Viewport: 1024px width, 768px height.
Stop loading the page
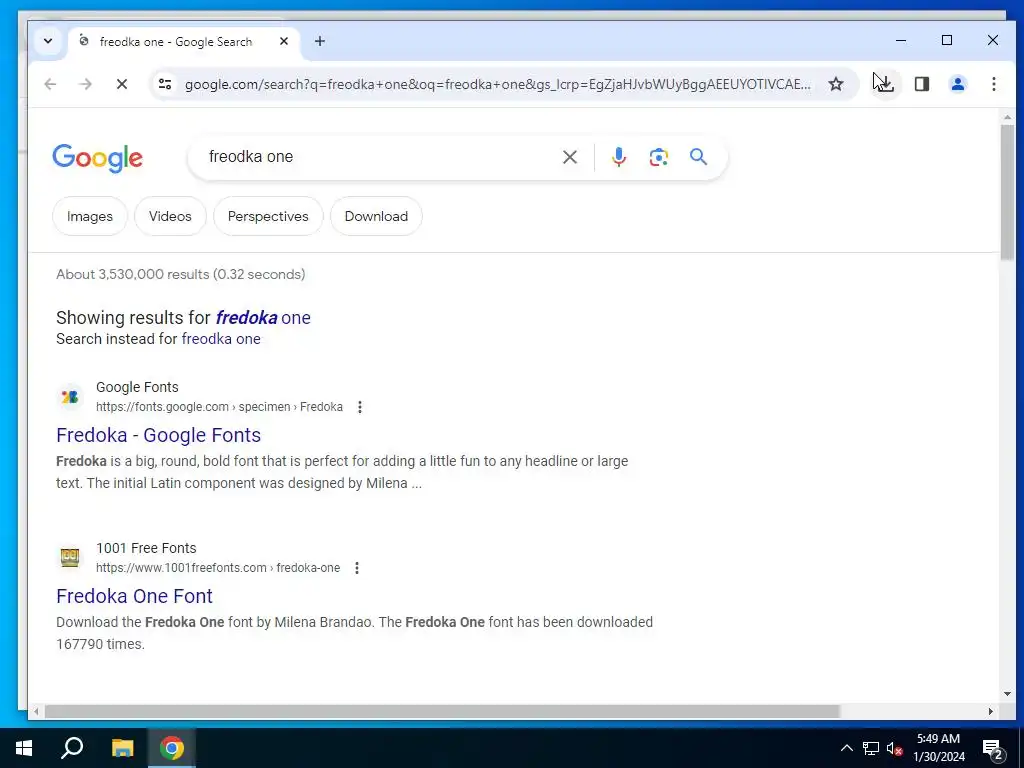tap(122, 84)
